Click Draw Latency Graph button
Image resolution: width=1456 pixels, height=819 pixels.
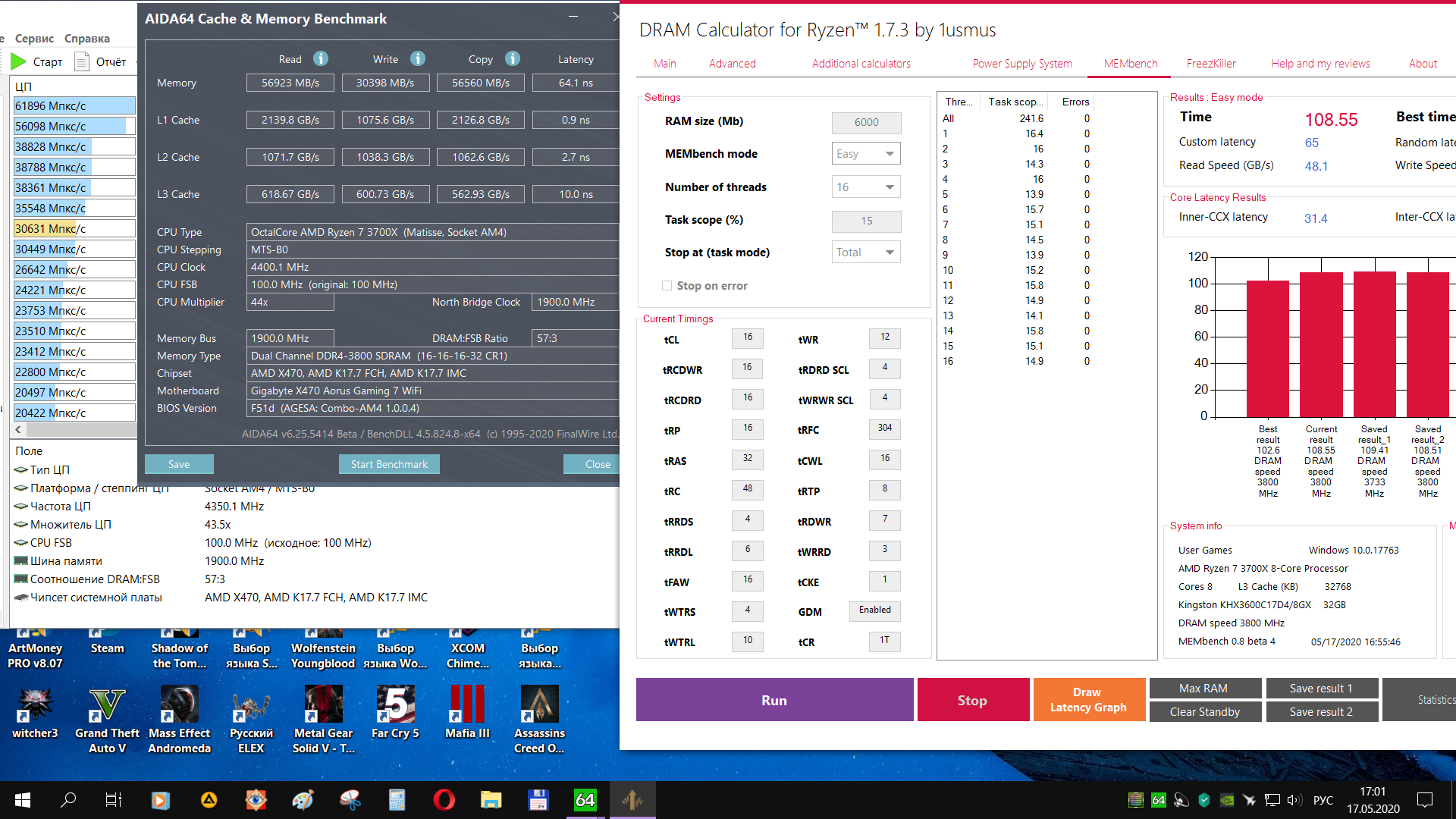(1087, 700)
